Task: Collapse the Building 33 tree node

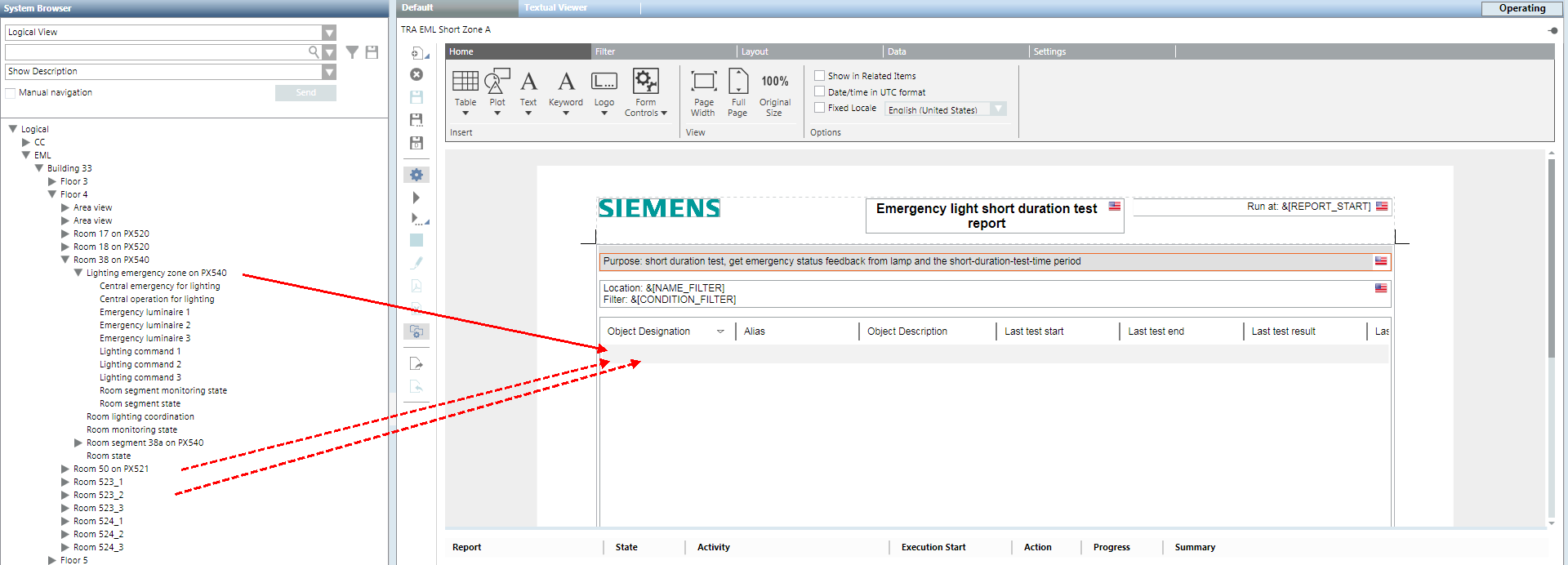Action: (x=38, y=168)
